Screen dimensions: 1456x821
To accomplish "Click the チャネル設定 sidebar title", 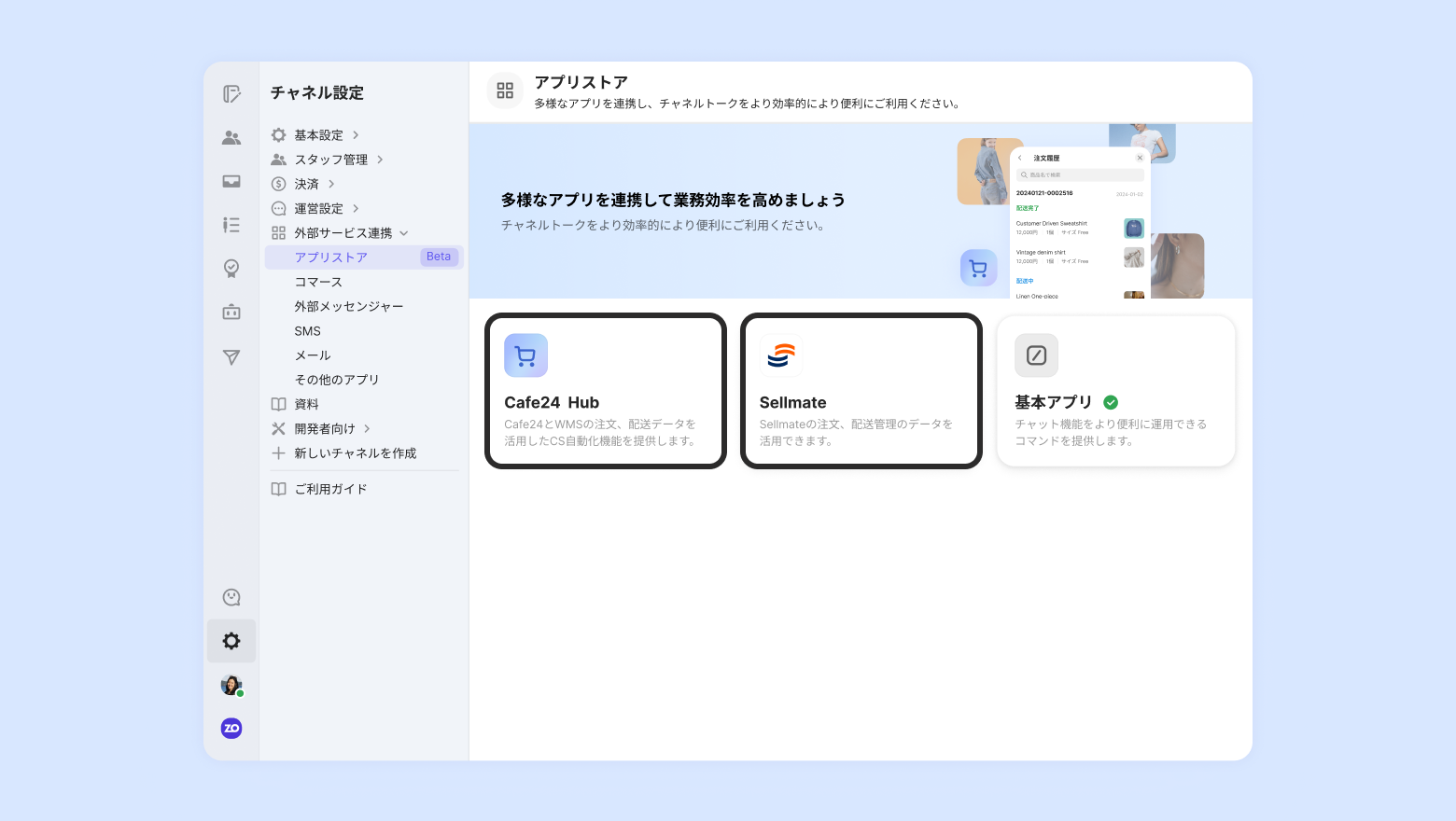I will (317, 92).
